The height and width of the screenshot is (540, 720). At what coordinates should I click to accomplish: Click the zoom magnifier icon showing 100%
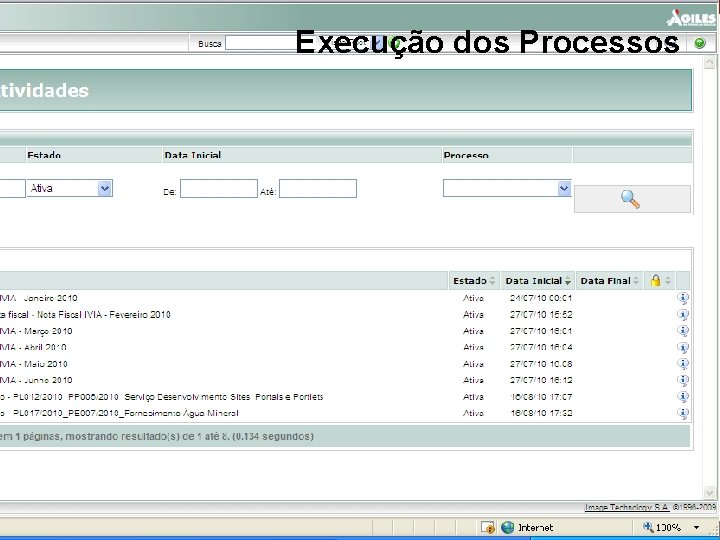coord(648,527)
